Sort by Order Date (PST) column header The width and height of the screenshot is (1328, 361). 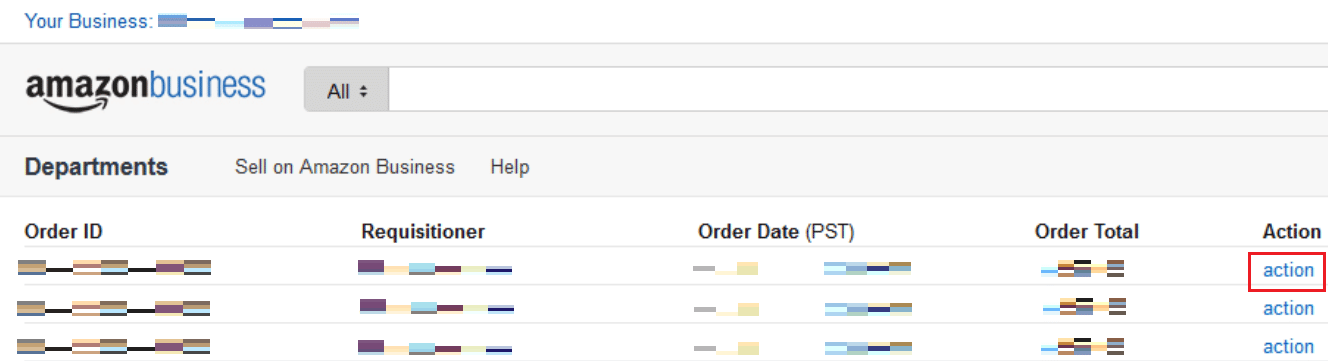coord(776,232)
